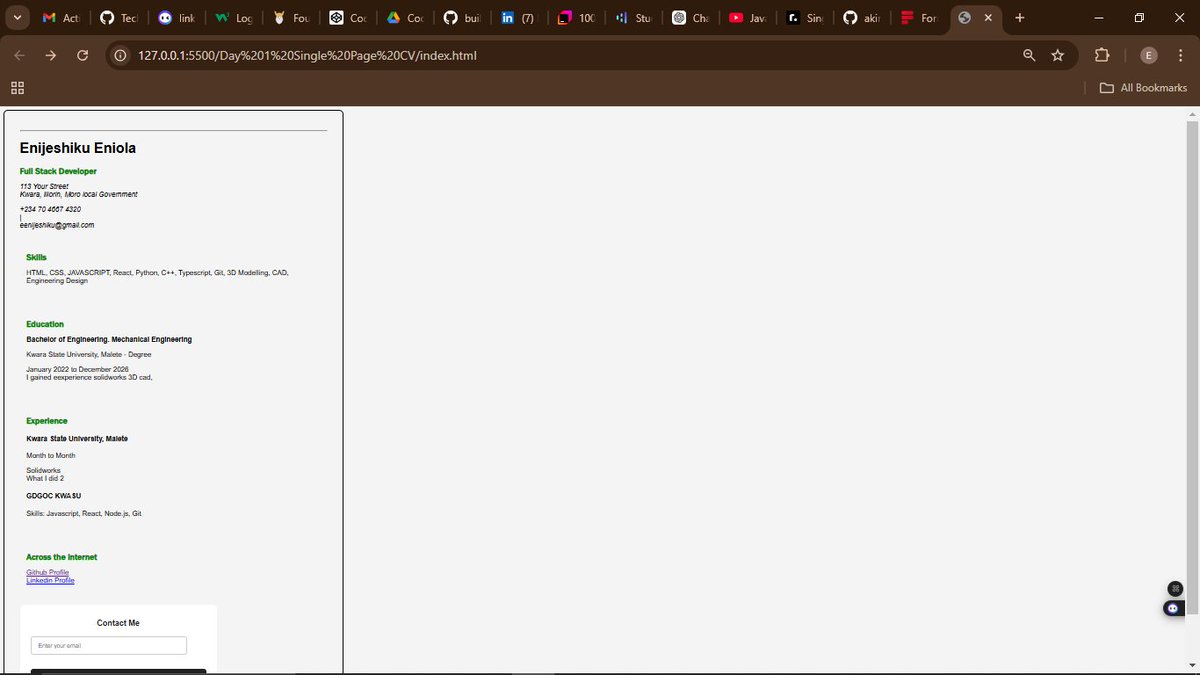Click the scrollbar up arrow
Viewport: 1200px width, 675px height.
point(1192,112)
